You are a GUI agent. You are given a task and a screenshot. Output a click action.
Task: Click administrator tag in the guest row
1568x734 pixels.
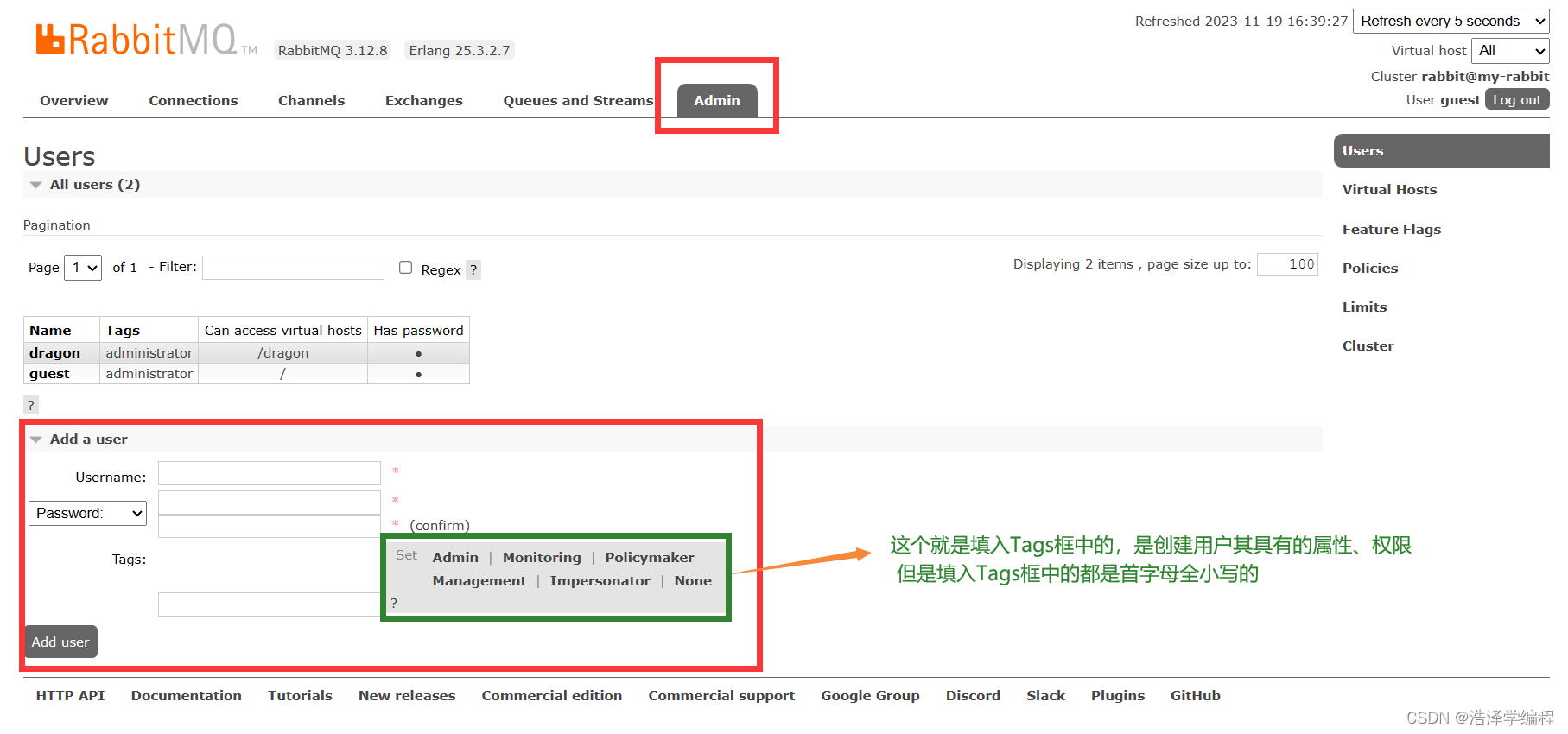click(149, 374)
